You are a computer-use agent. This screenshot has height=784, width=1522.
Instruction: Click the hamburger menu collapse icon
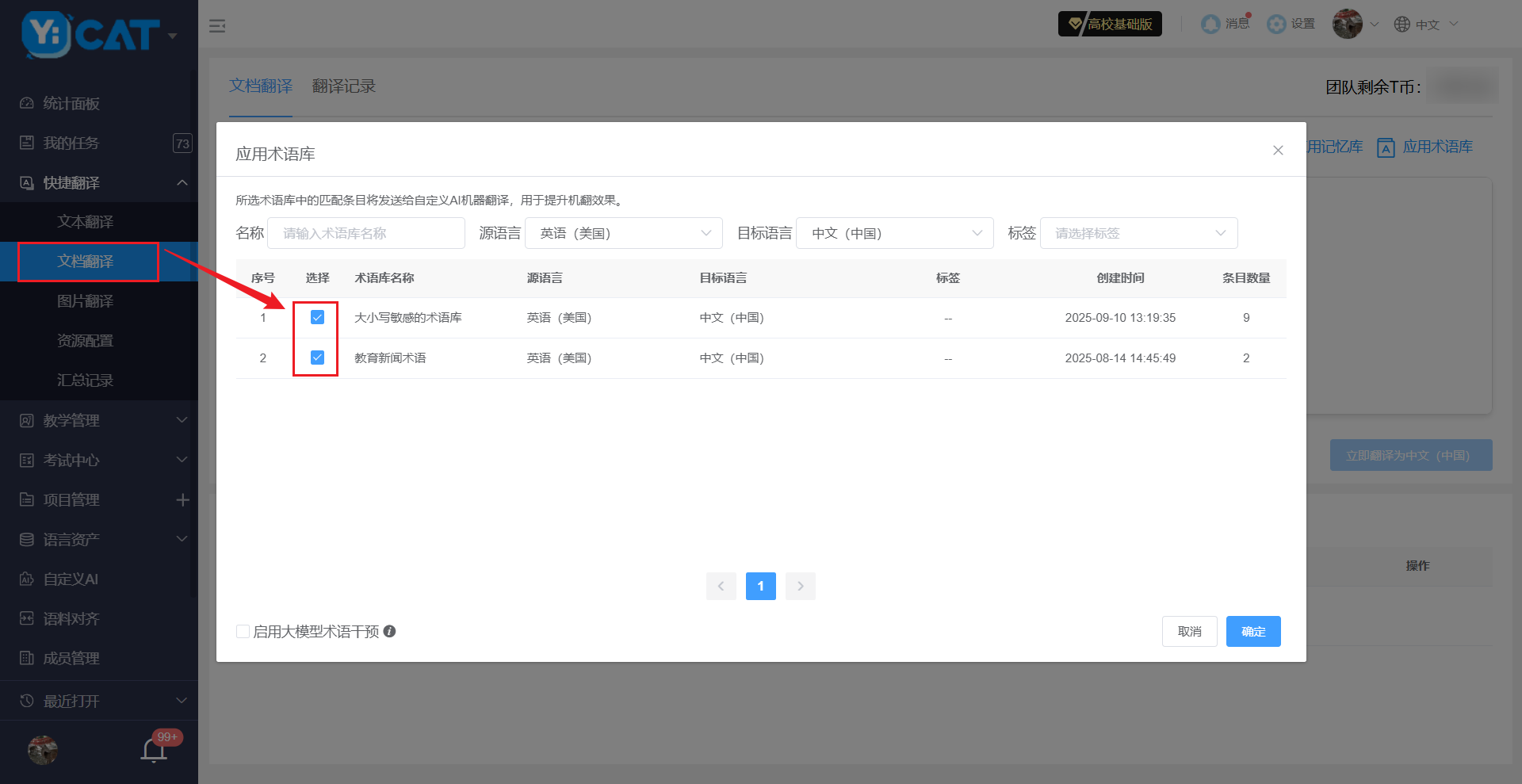tap(217, 26)
